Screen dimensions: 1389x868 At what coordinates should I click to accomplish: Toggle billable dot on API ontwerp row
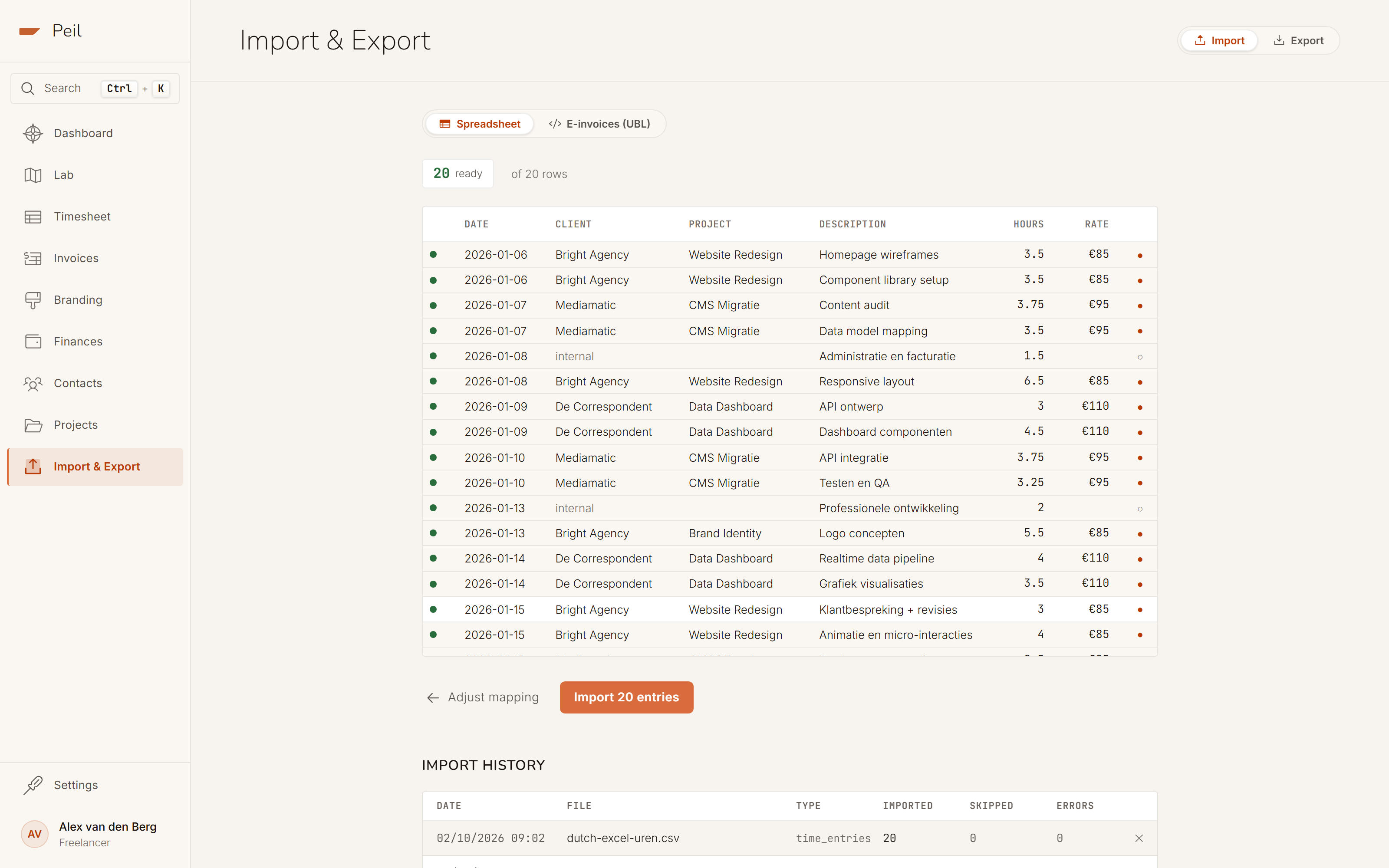click(1140, 408)
